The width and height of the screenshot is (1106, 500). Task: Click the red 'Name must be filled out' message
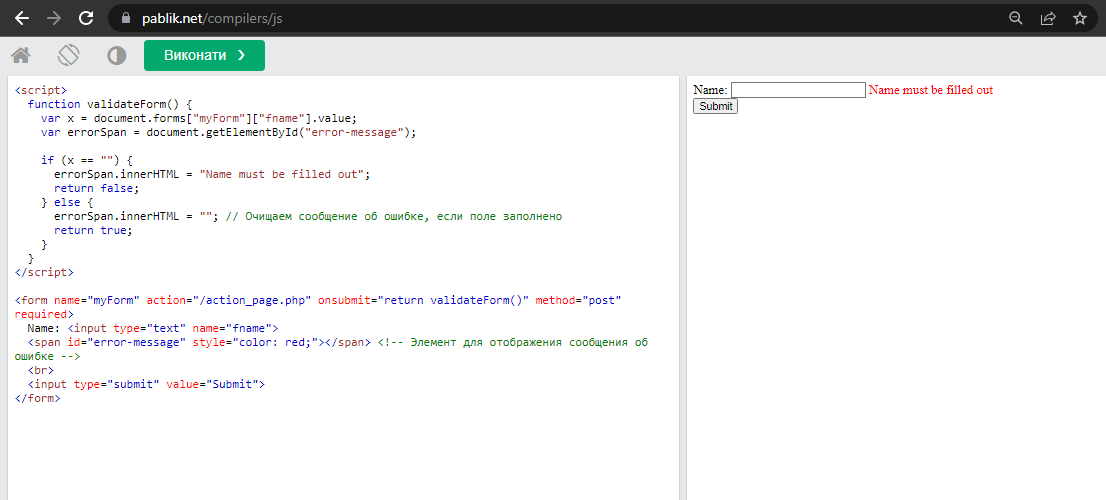pos(930,90)
